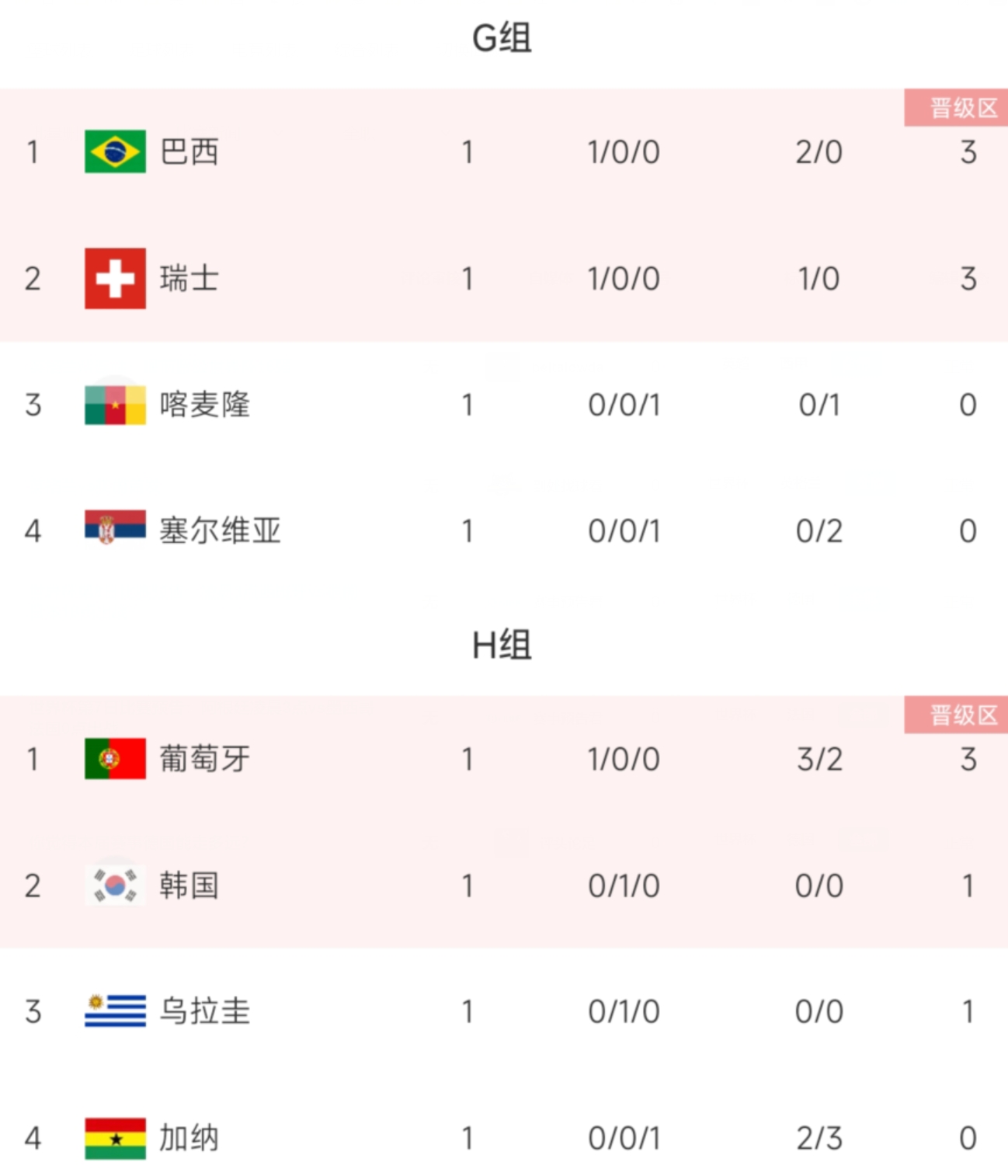
Task: Tap the Ghana flag icon
Action: [115, 1138]
